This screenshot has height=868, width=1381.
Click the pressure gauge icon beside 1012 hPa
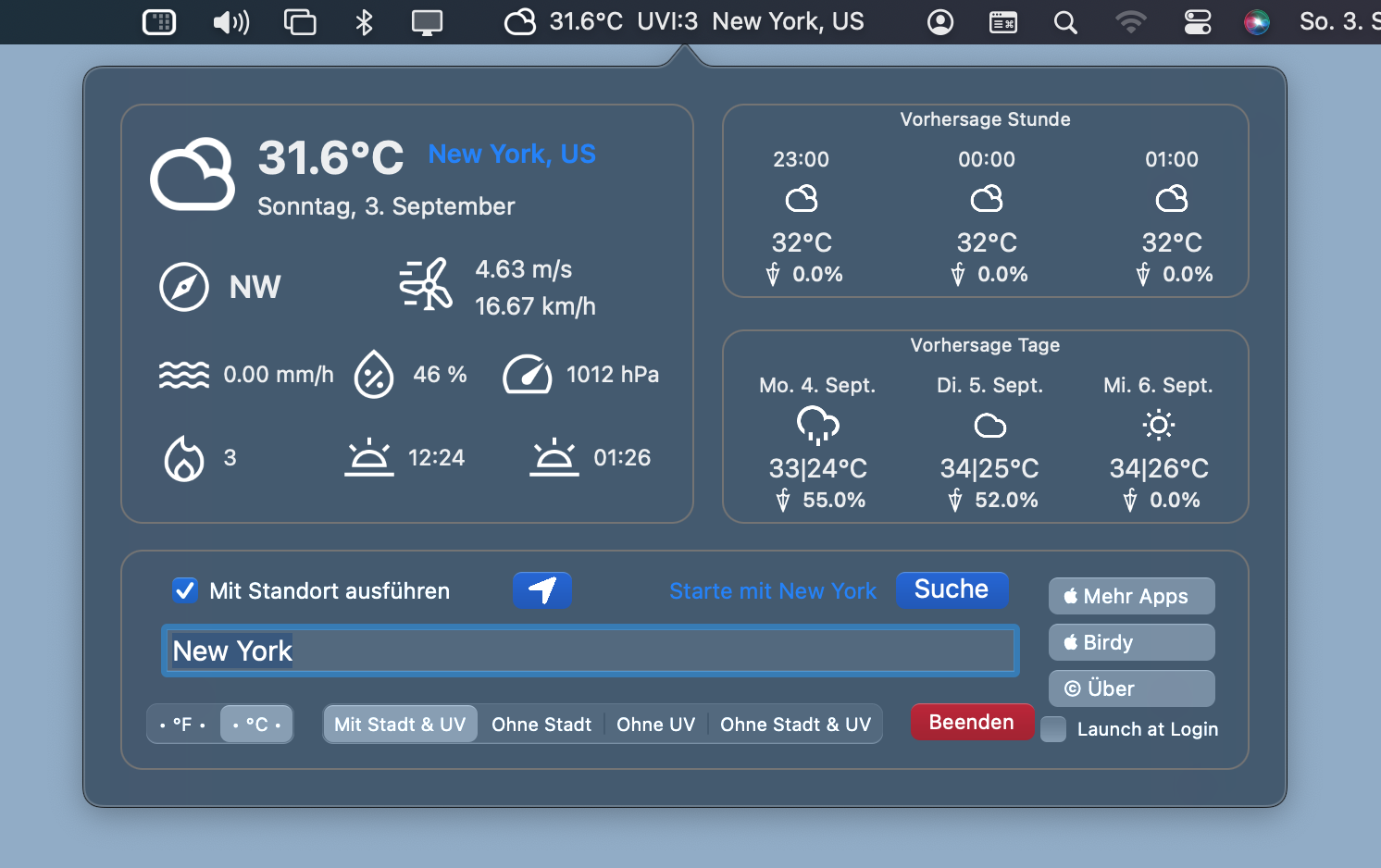pyautogui.click(x=528, y=374)
